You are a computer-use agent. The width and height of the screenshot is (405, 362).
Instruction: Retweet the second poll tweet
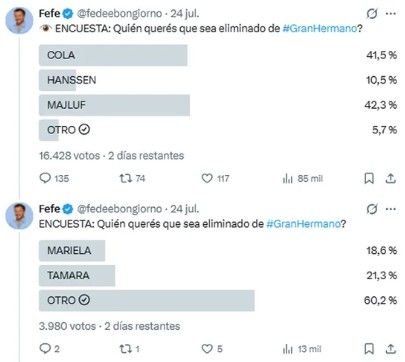[126, 349]
